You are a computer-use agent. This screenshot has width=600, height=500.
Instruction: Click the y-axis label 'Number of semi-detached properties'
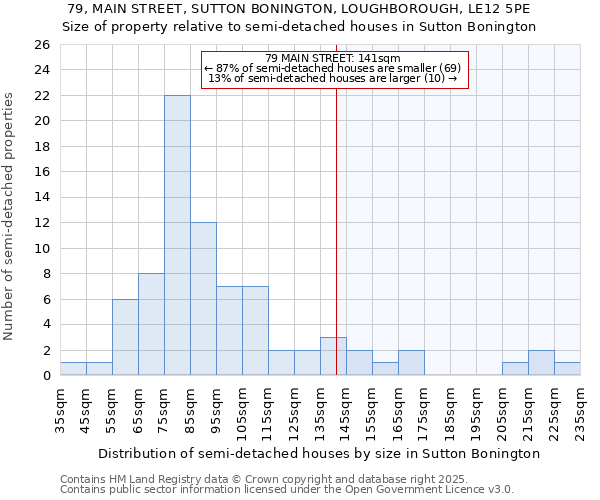pos(8,216)
